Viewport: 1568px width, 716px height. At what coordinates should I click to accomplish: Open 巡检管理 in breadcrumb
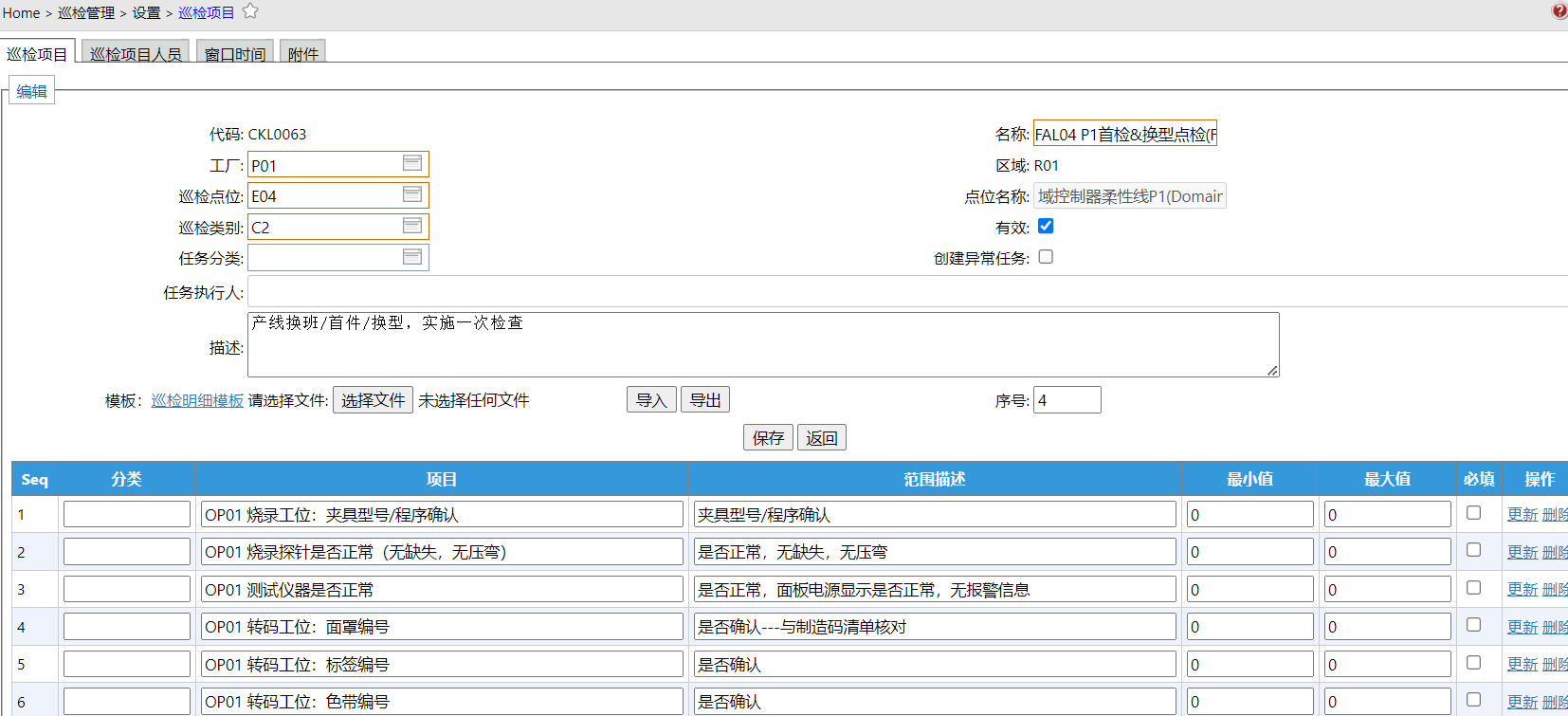(86, 13)
